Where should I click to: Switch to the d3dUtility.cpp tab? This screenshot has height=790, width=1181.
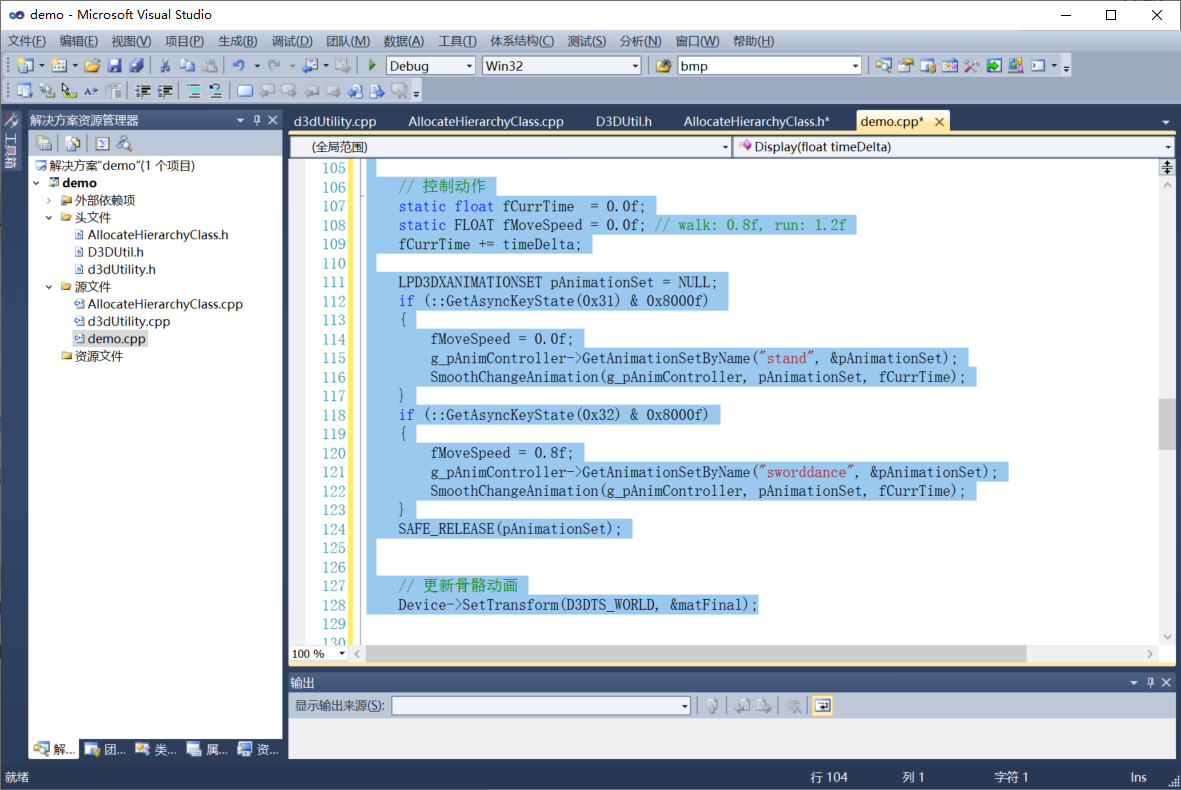(x=335, y=121)
